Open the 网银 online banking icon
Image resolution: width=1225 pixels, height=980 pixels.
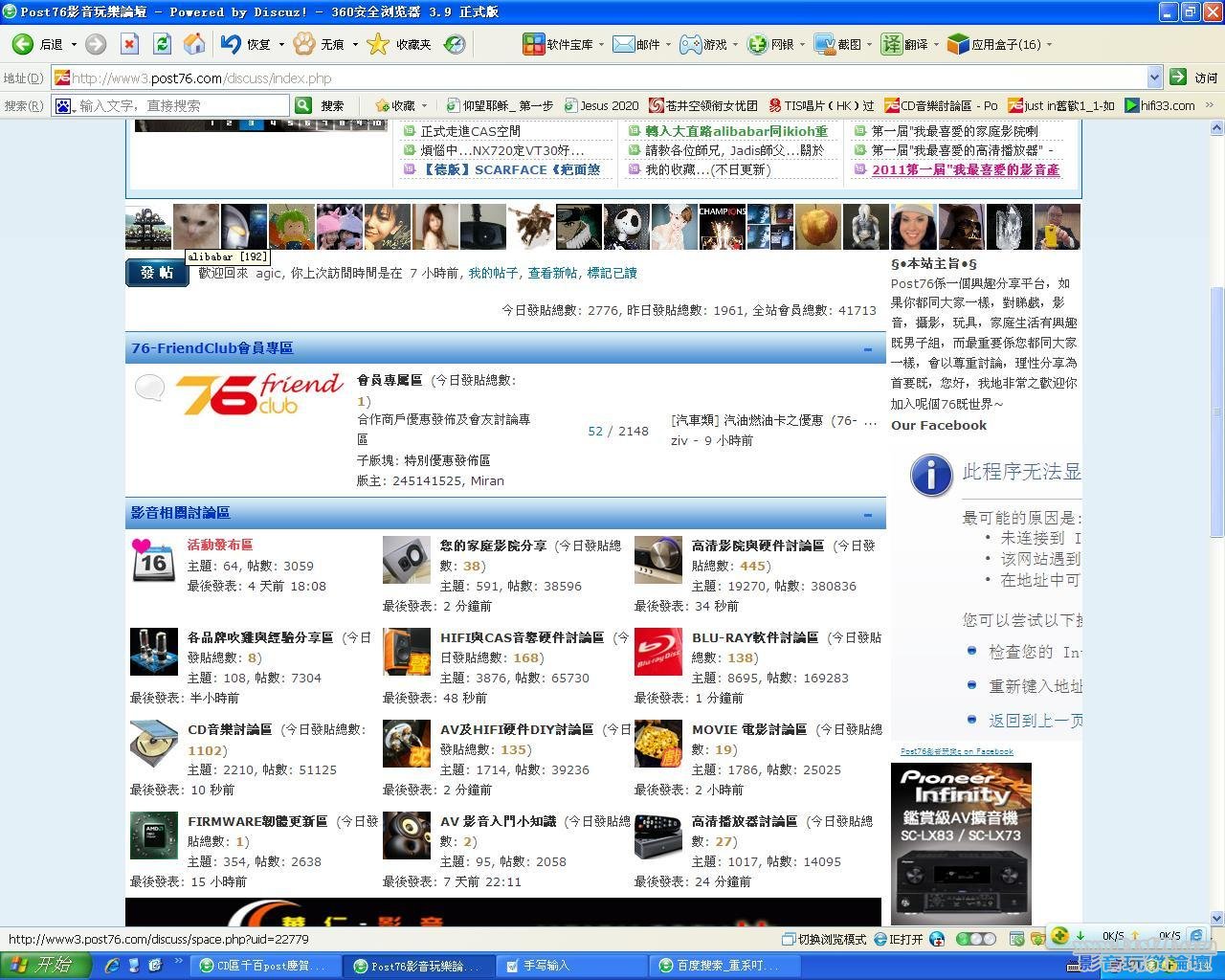point(758,44)
